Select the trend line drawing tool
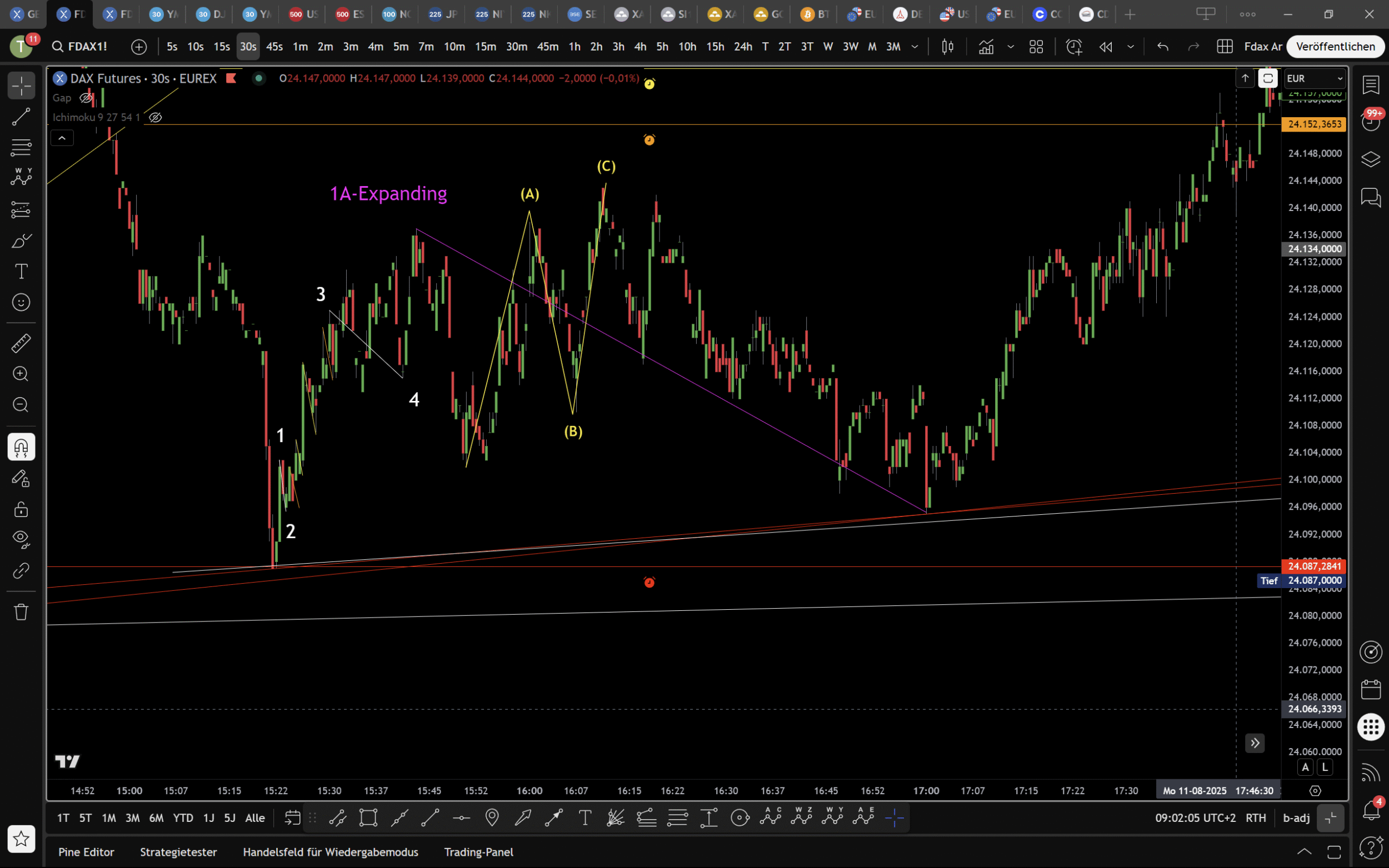This screenshot has width=1389, height=868. [x=21, y=117]
